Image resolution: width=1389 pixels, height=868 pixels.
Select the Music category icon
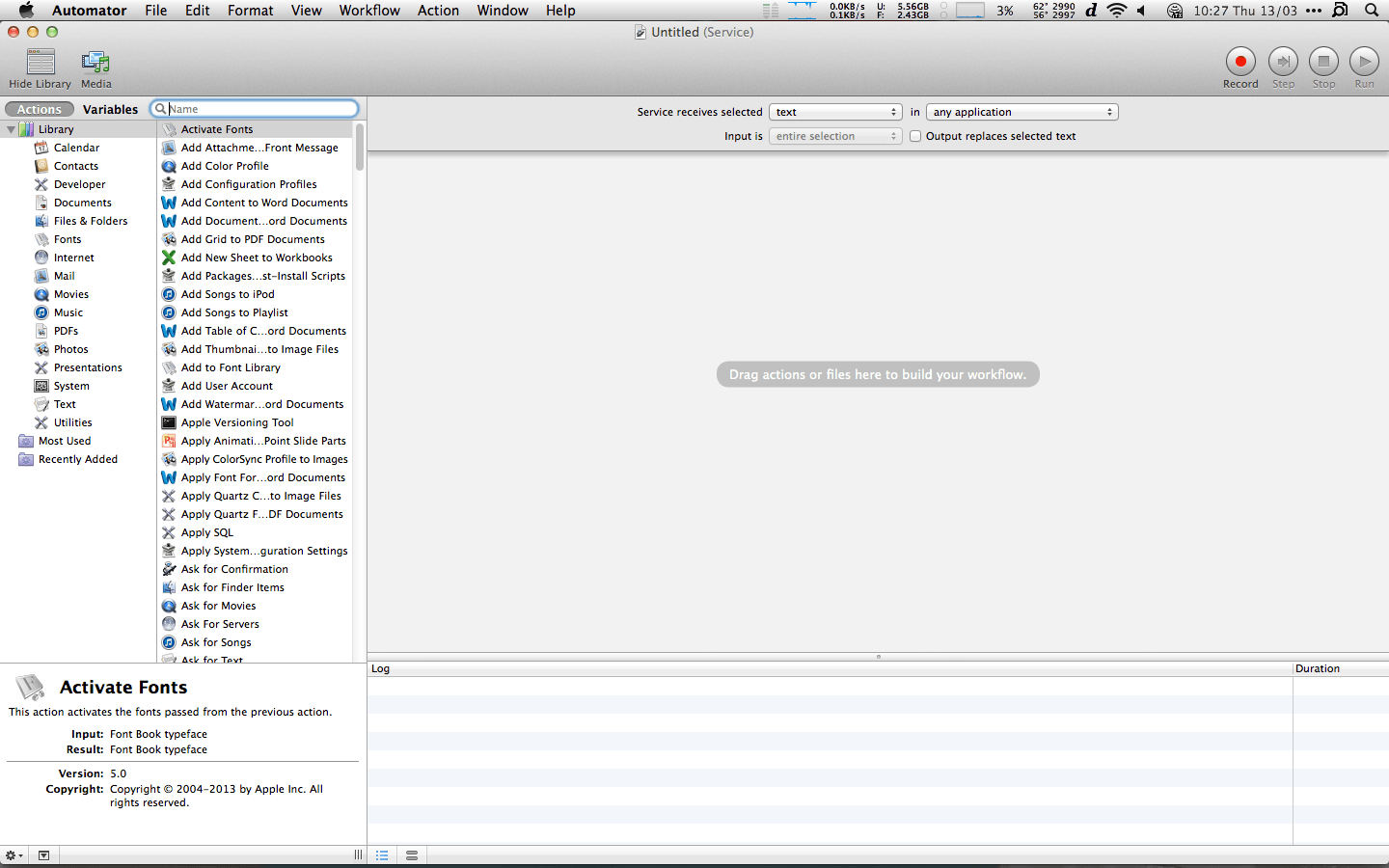pos(41,312)
